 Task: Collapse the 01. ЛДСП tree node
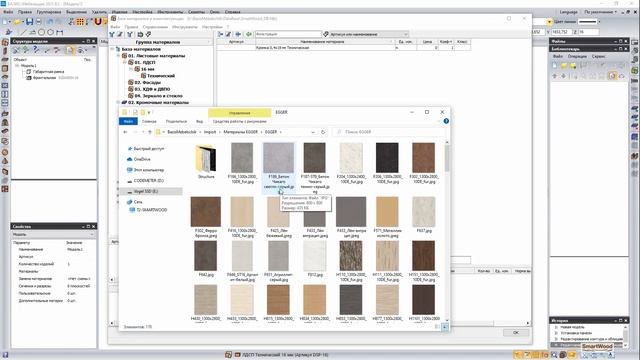[125, 62]
